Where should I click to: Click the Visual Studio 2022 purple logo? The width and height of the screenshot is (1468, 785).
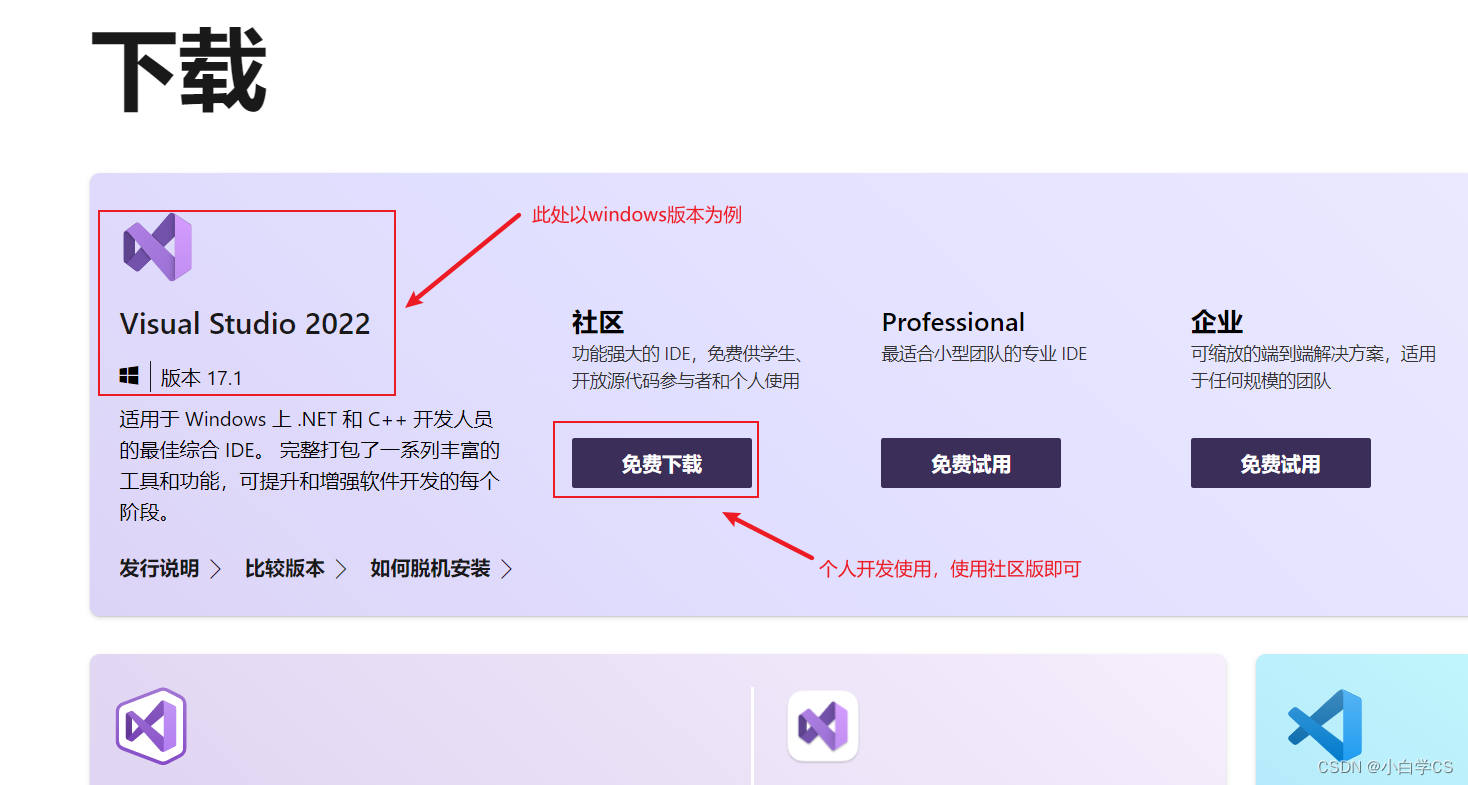157,247
